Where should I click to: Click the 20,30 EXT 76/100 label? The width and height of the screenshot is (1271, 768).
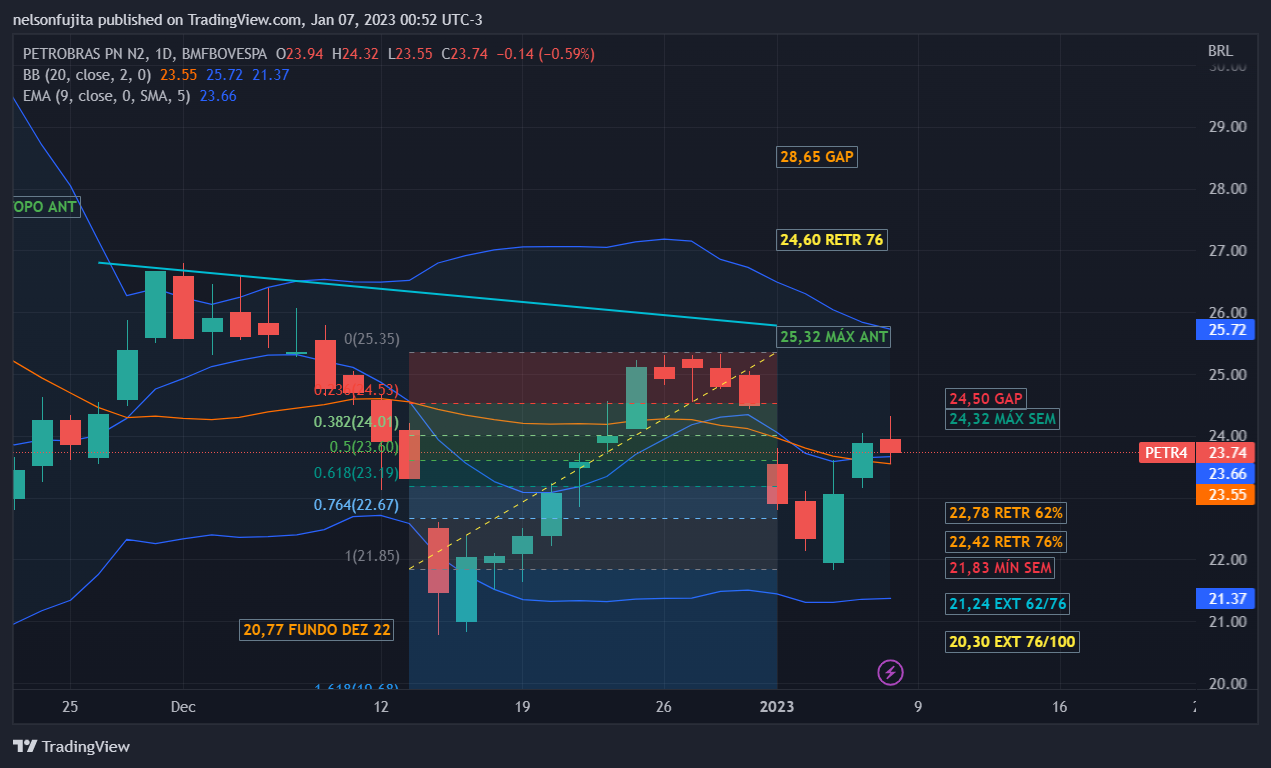pyautogui.click(x=1013, y=642)
